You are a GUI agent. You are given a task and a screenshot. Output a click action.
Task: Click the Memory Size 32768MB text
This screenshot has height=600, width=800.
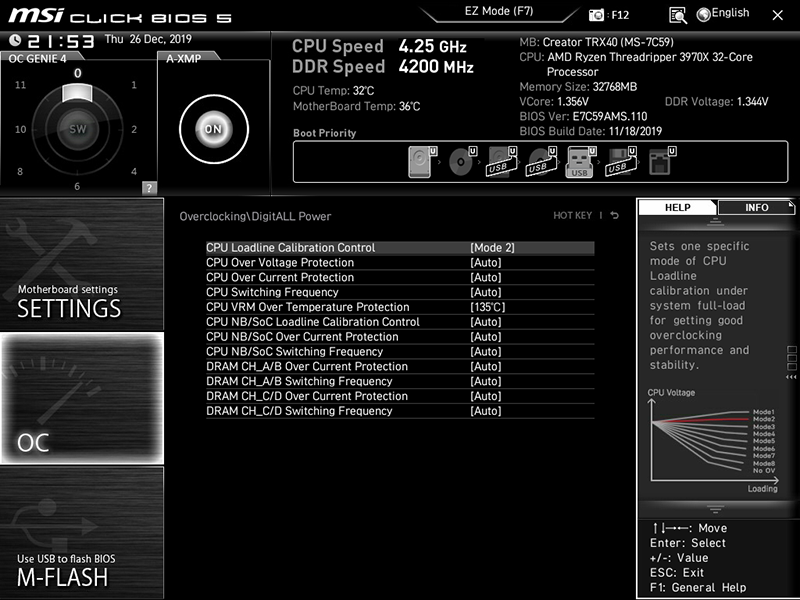(x=578, y=87)
